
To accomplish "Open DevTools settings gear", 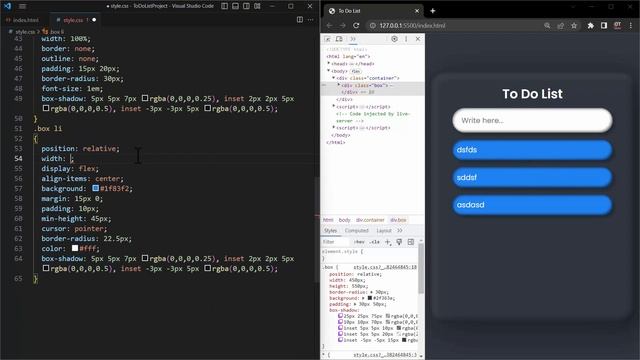I will [x=394, y=39].
